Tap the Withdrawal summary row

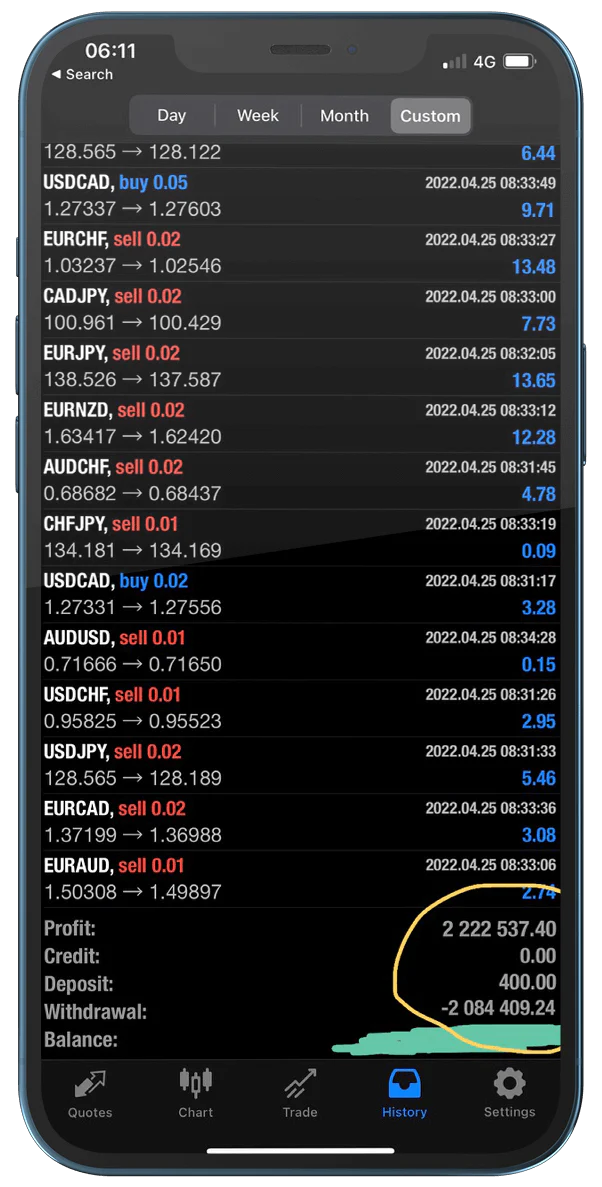300,1011
